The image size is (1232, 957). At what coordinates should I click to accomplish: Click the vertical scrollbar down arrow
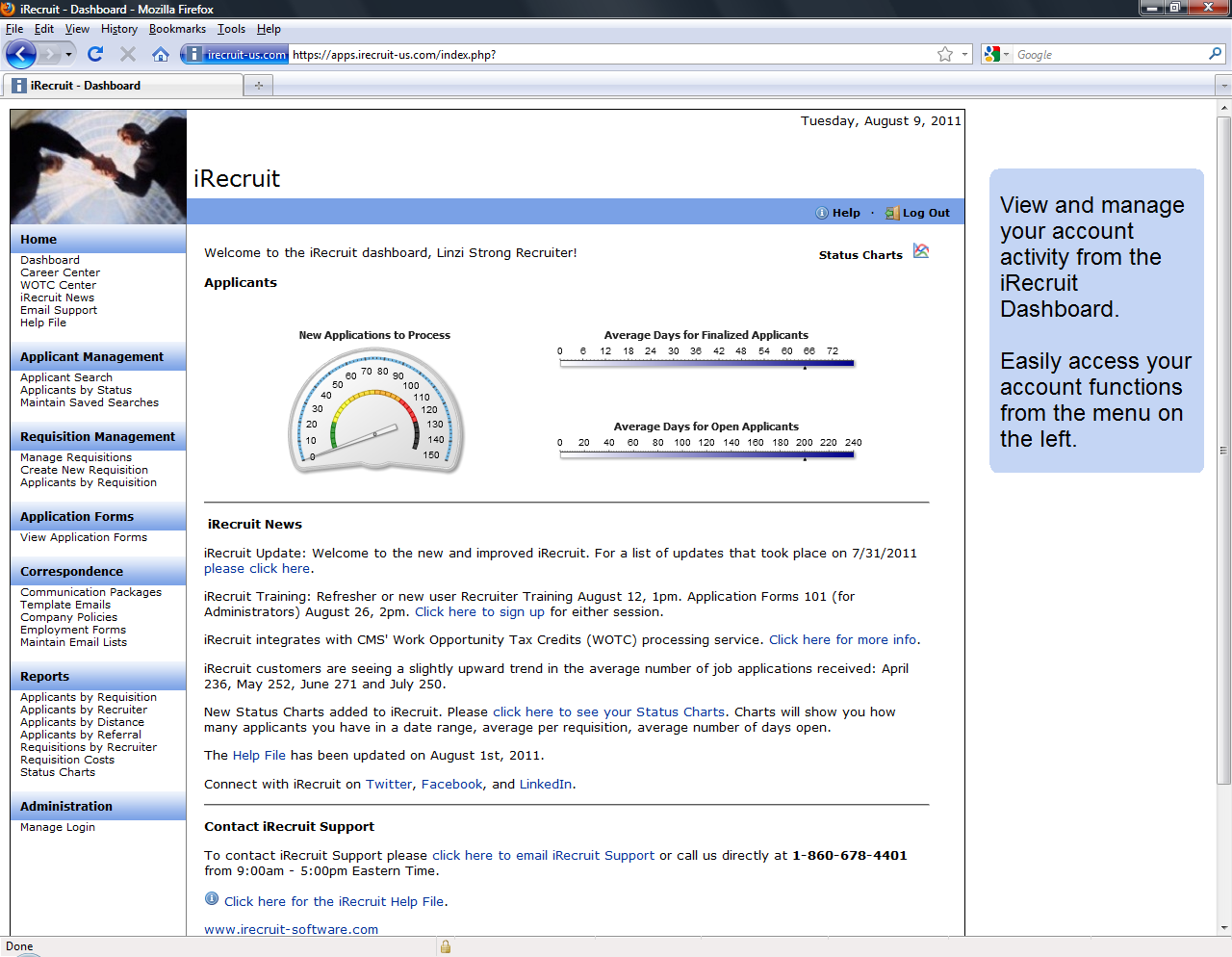point(1223,928)
